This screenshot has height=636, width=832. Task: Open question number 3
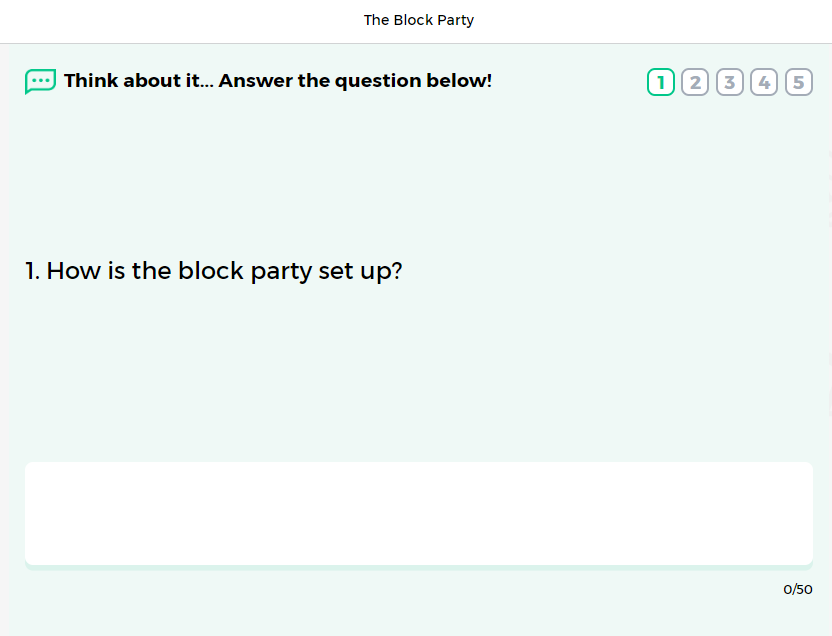point(730,82)
